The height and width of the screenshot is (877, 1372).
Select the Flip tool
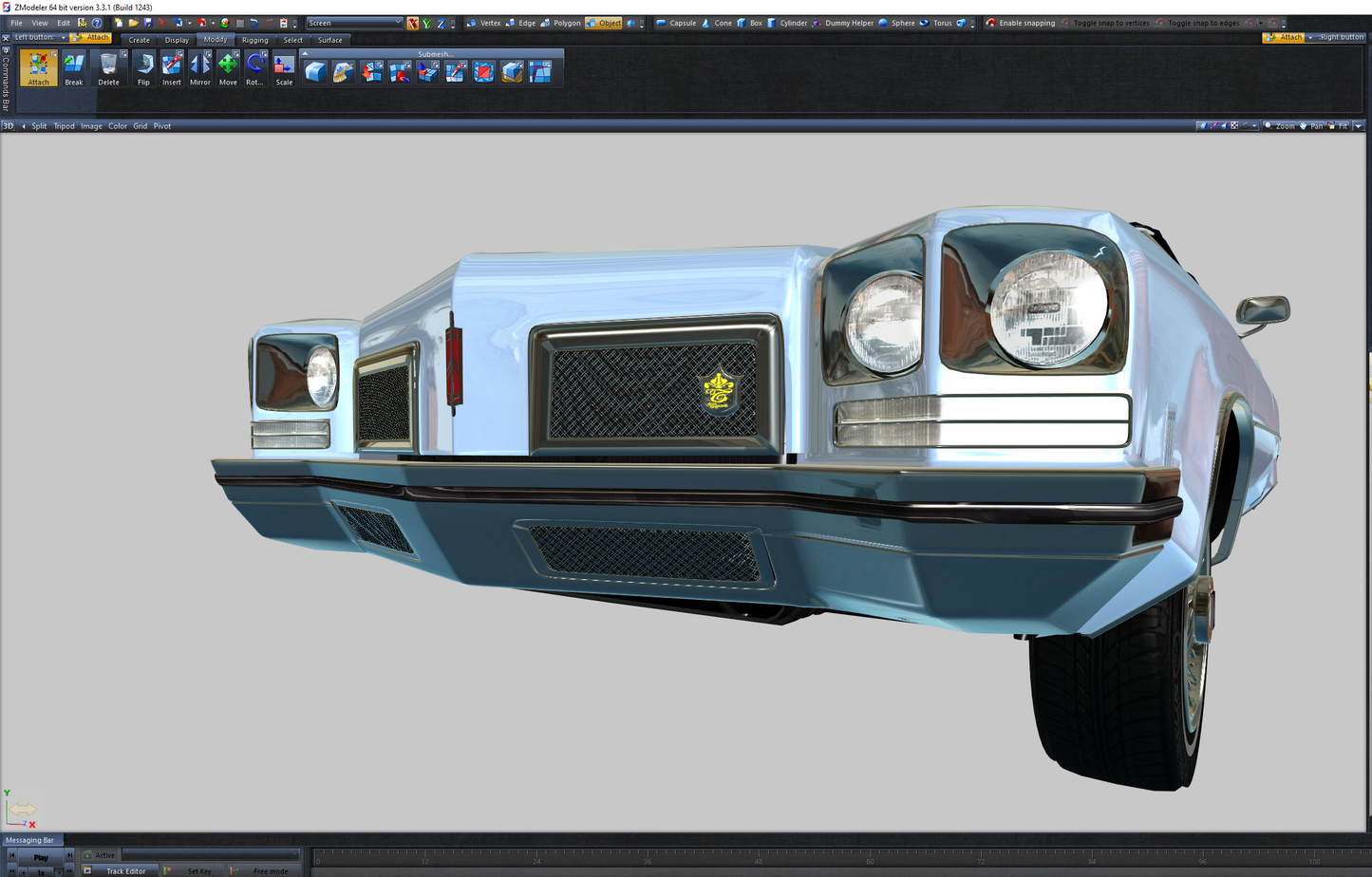coord(143,68)
